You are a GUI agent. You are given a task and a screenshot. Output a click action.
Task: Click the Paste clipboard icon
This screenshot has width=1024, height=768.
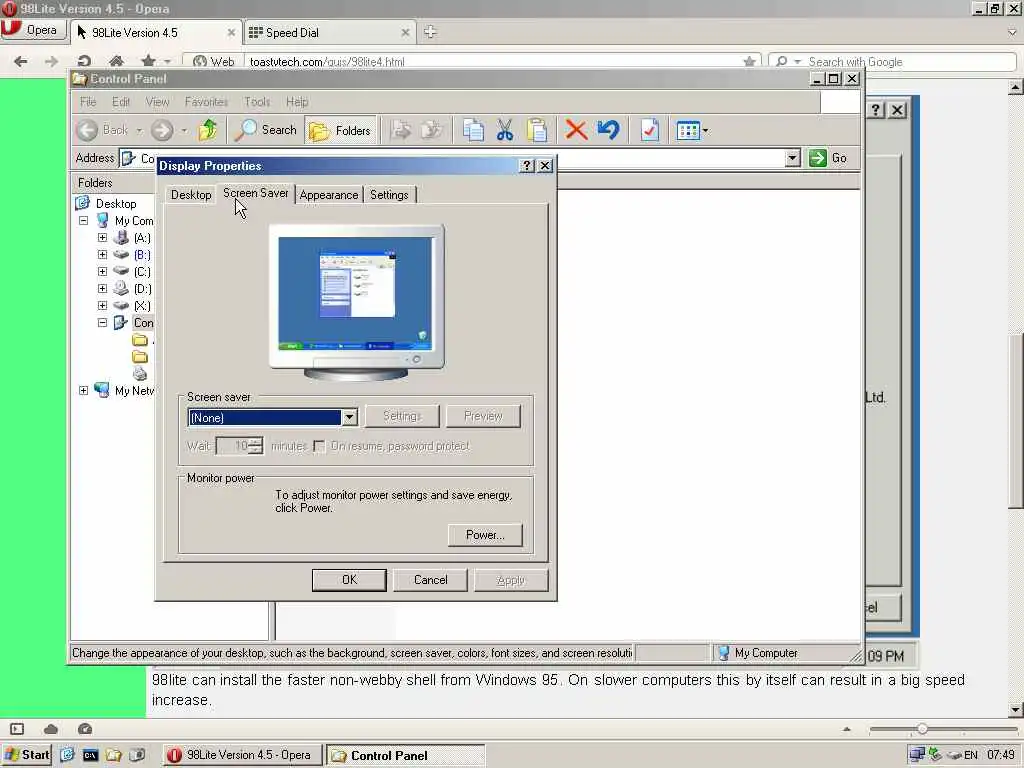coord(537,130)
